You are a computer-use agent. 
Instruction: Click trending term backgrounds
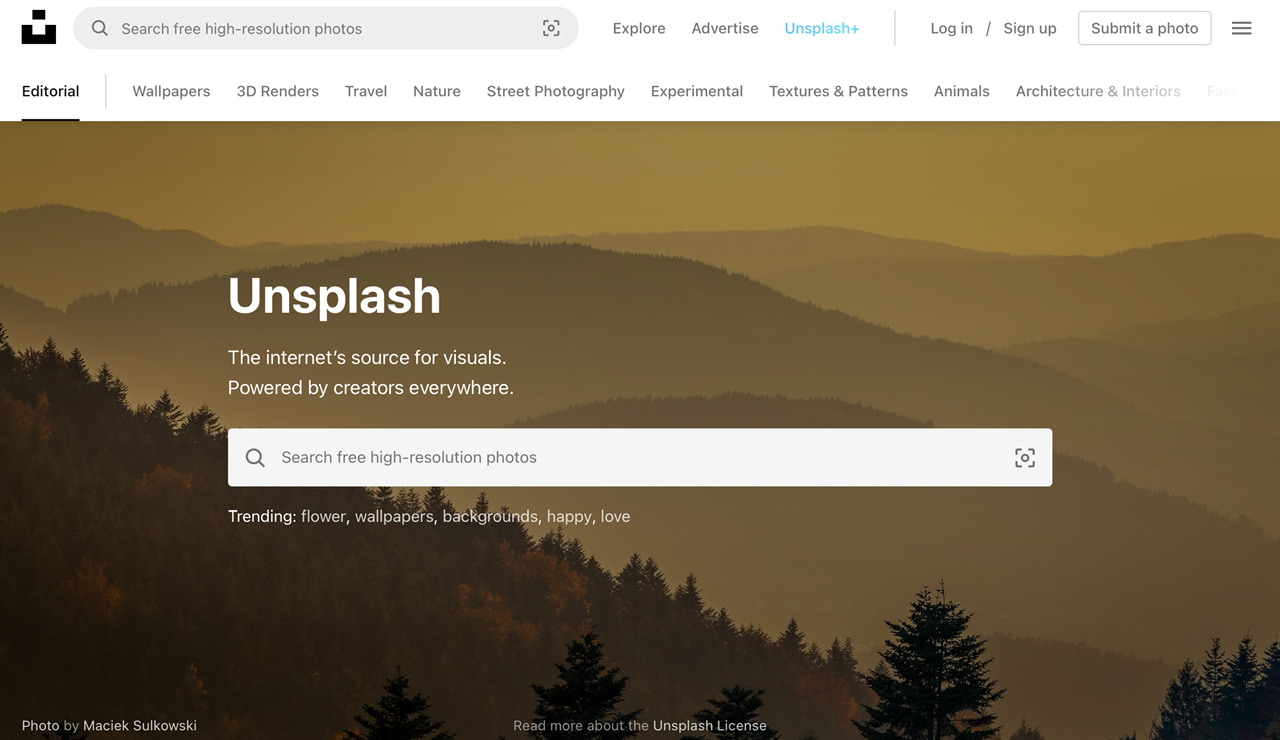490,516
